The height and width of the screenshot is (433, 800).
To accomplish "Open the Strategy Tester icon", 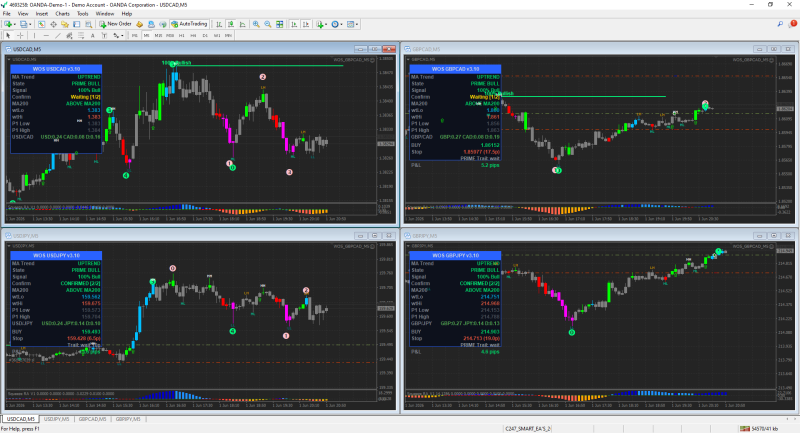I will [x=88, y=24].
